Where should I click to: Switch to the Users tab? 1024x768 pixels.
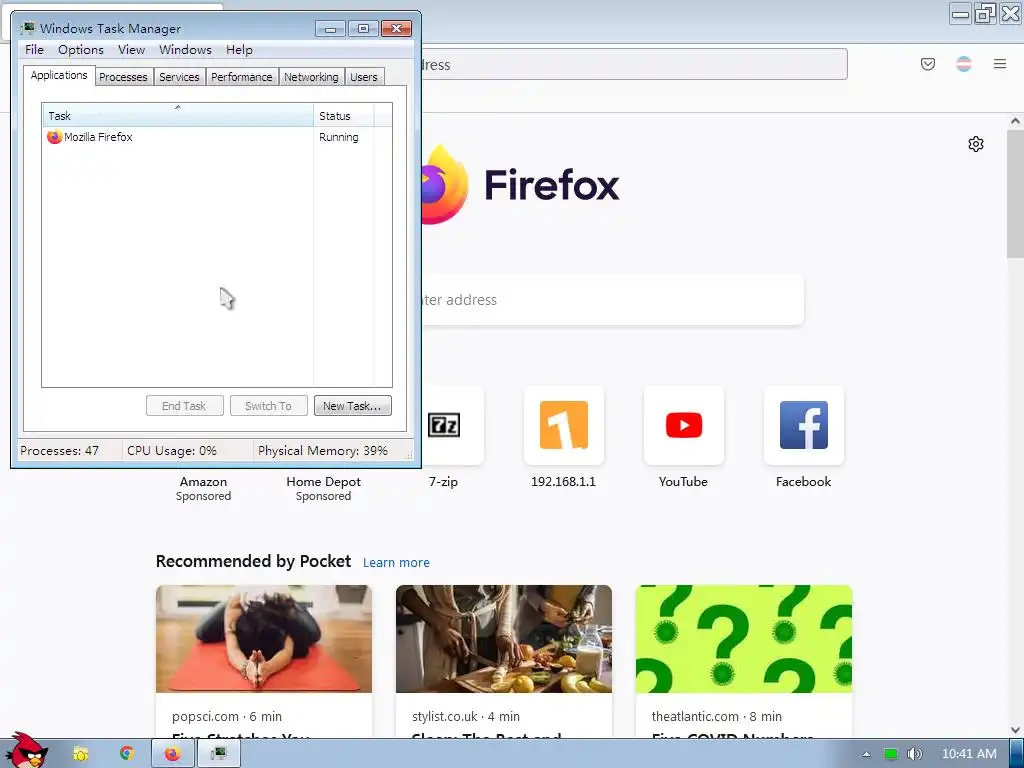364,77
